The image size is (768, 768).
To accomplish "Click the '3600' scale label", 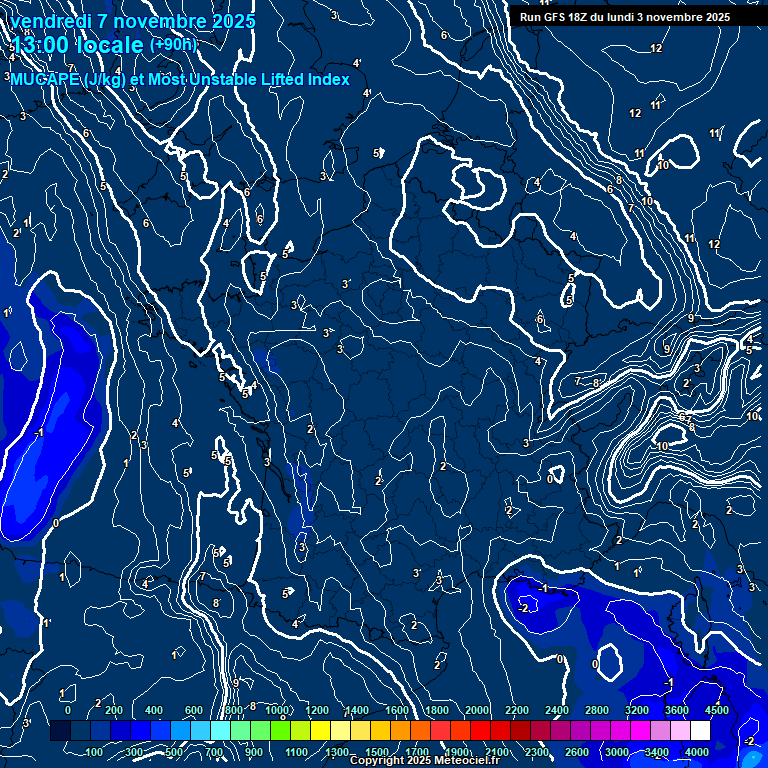I will [x=677, y=710].
